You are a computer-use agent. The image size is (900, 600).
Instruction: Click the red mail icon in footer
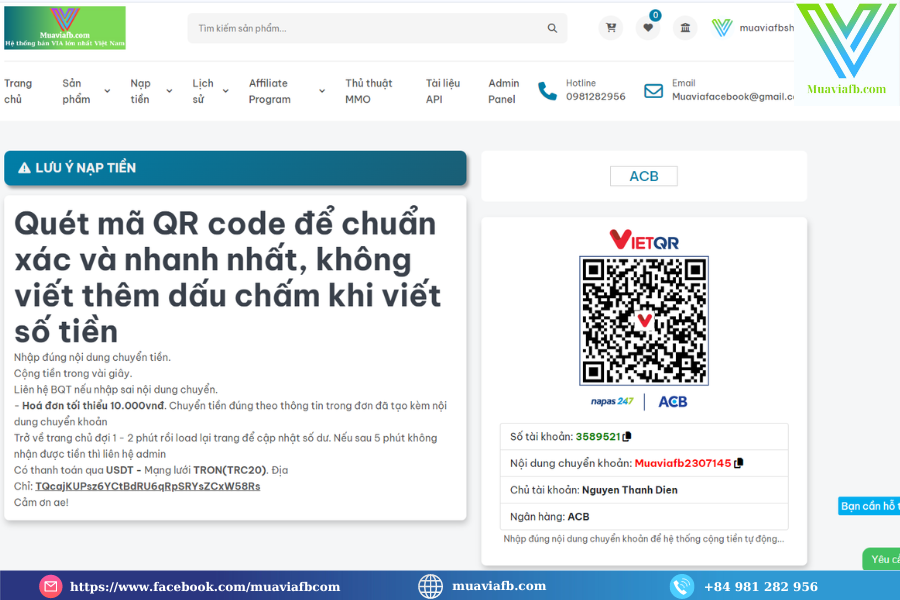[x=51, y=586]
